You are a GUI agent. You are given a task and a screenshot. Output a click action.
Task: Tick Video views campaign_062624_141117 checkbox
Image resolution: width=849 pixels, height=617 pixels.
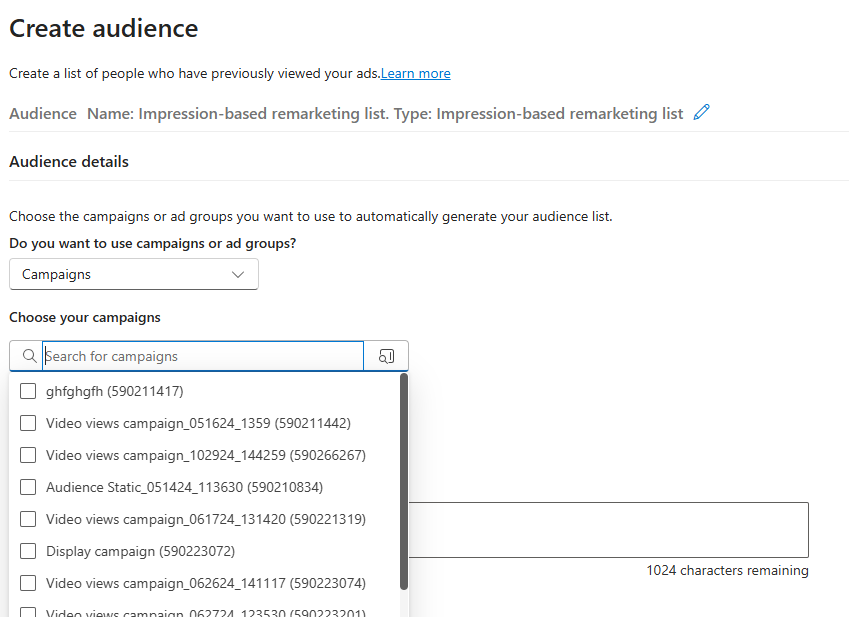point(28,583)
